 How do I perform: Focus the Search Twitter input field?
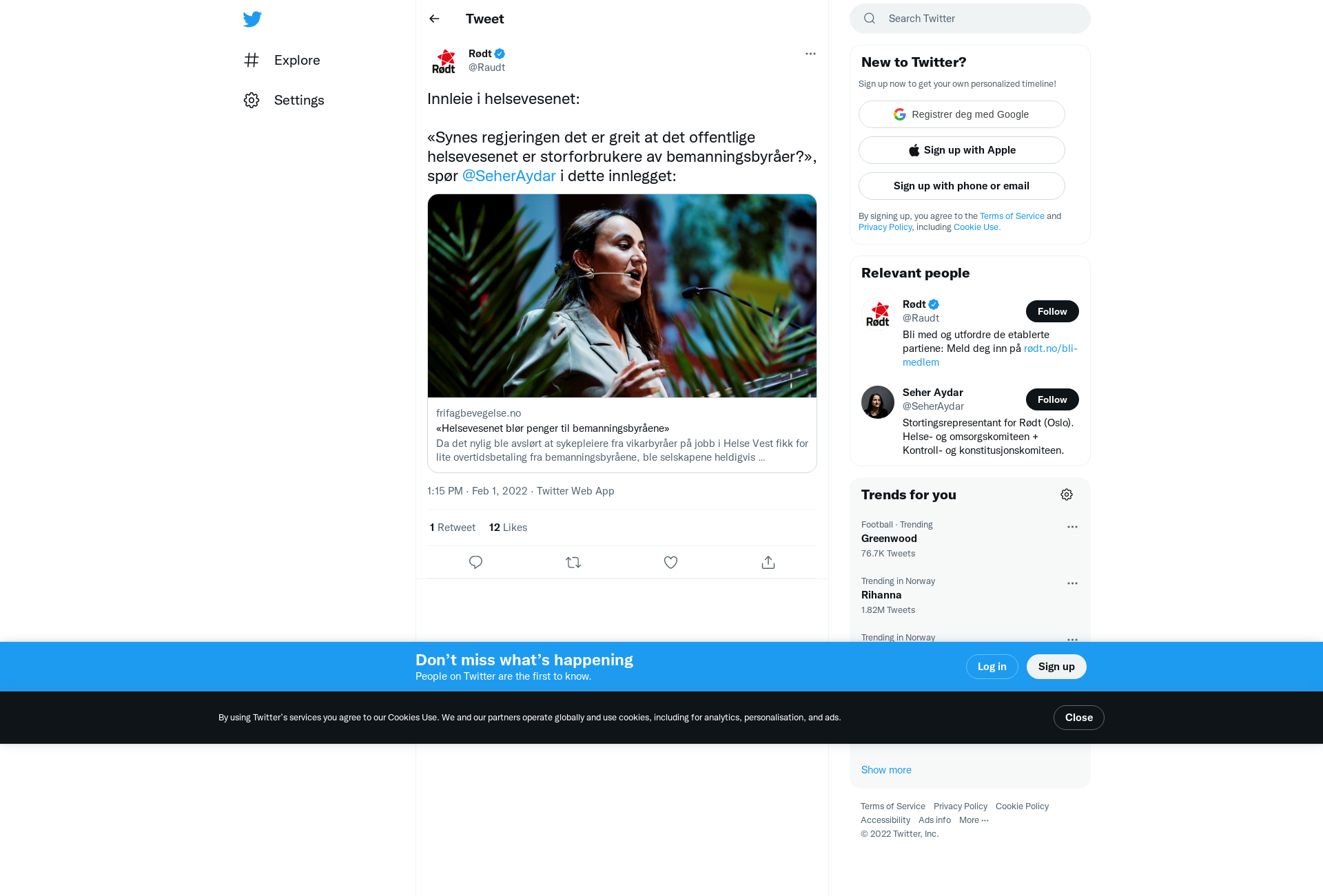coord(970,19)
